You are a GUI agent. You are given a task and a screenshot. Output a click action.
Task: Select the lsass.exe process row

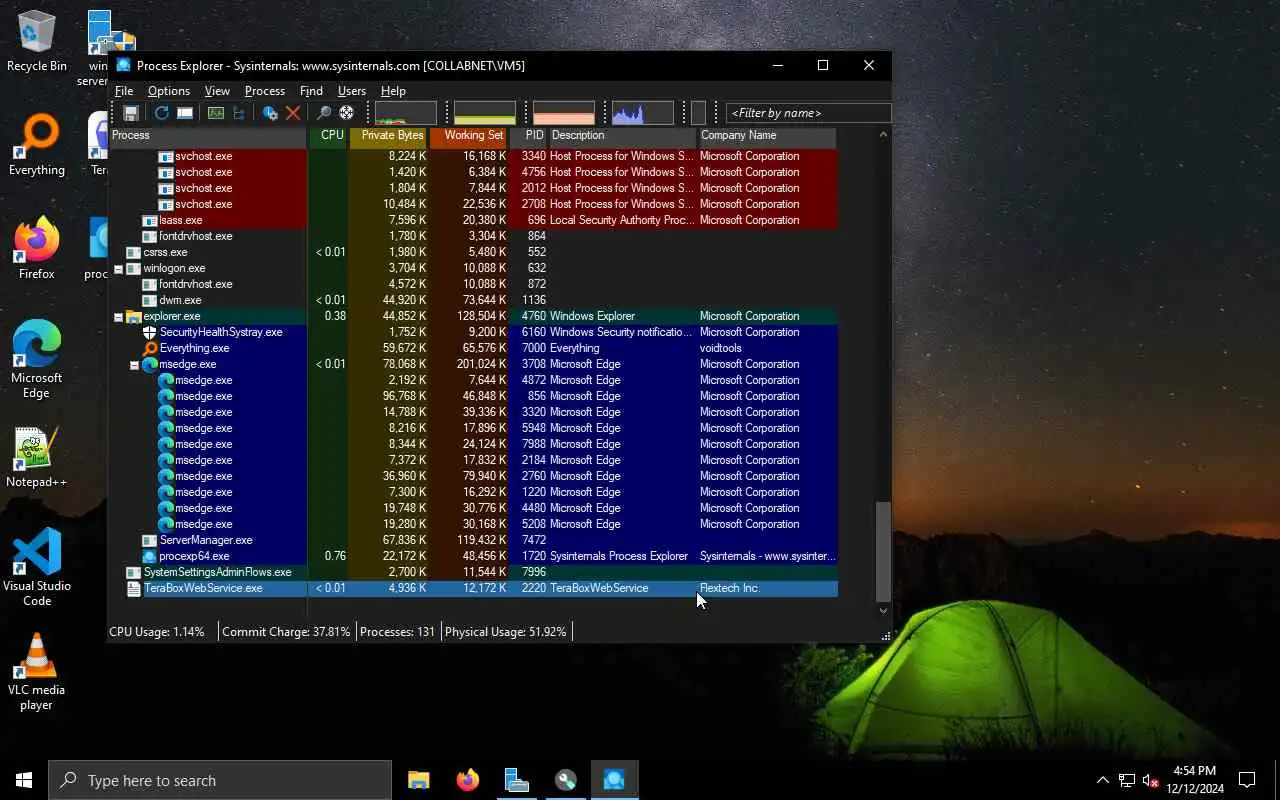(473, 220)
